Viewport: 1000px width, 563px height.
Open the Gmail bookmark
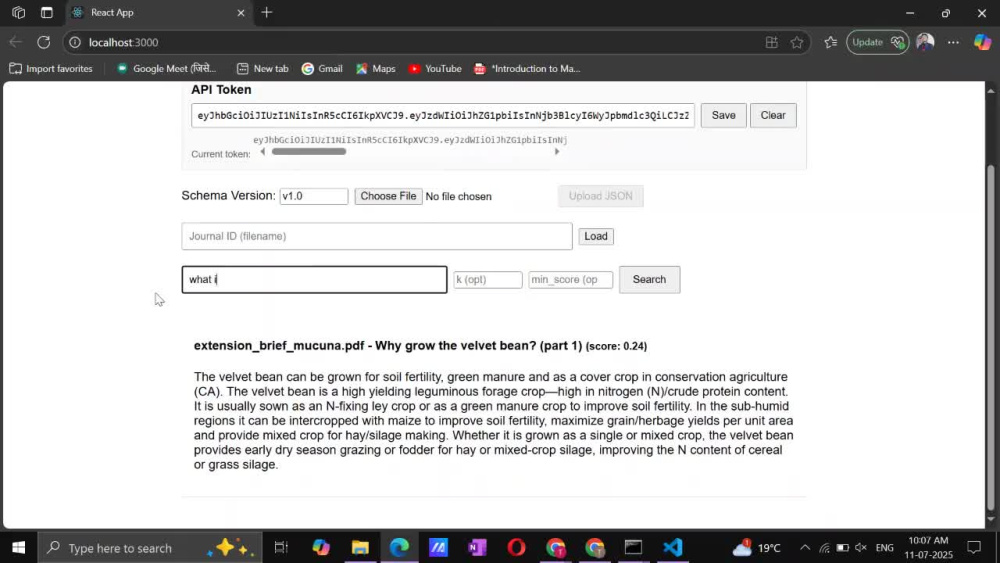322,68
